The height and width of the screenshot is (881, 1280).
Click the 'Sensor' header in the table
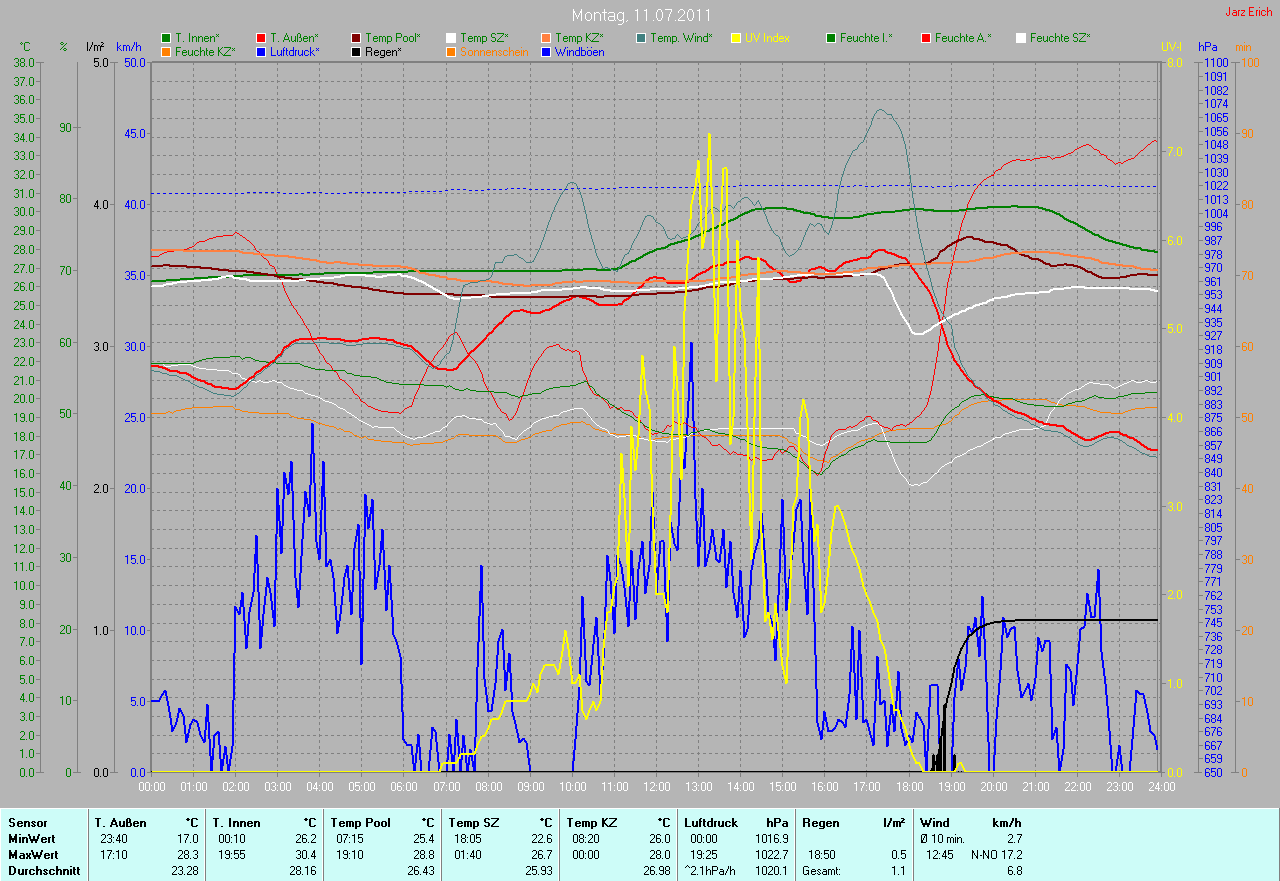[27, 823]
